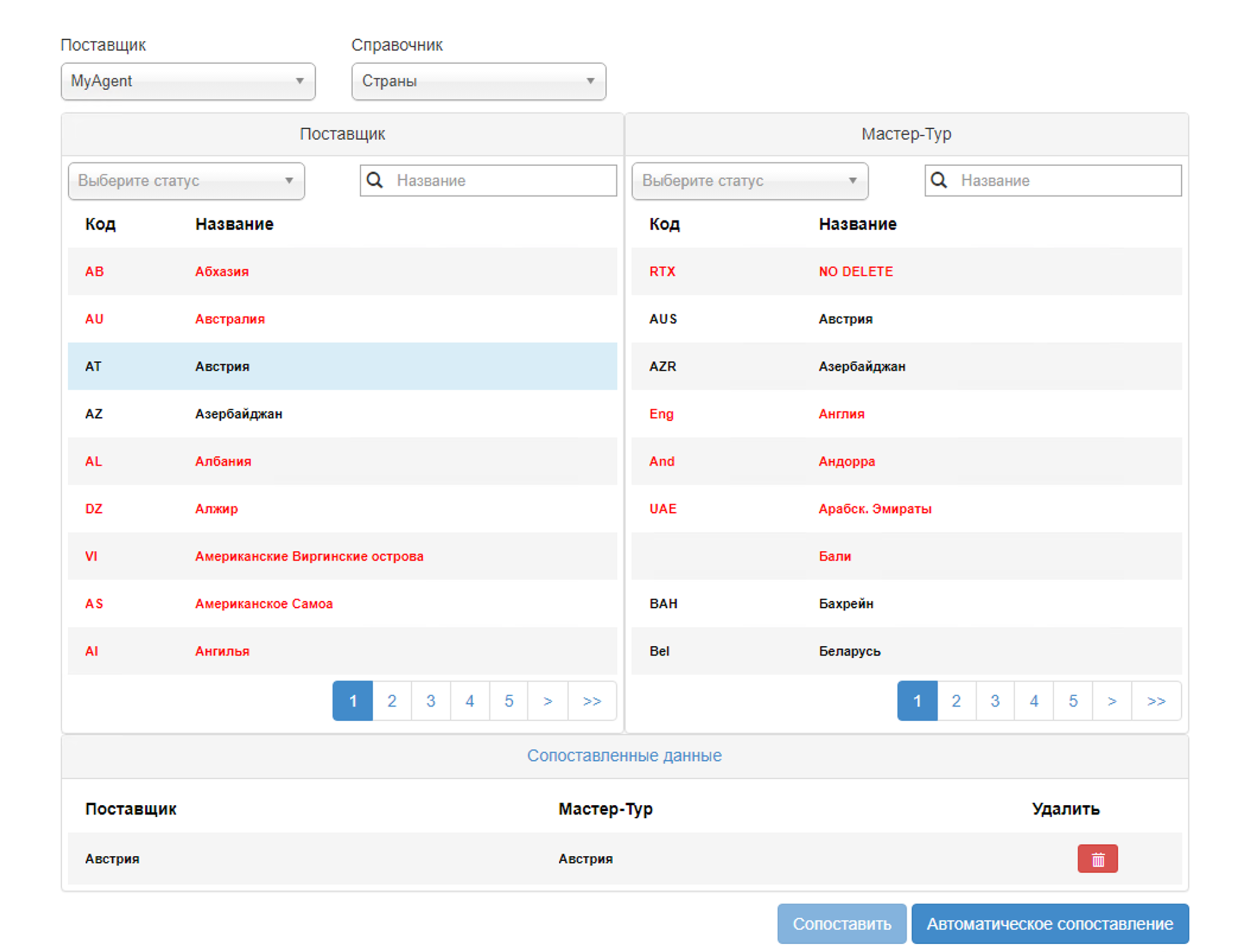Go to page 2 in Поставщик list

pyautogui.click(x=392, y=701)
